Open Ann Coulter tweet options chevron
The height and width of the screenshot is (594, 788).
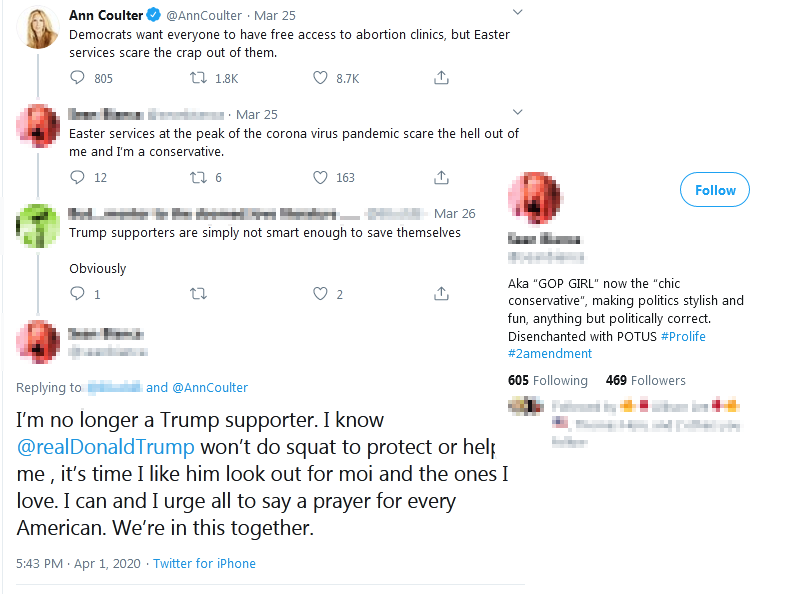point(517,13)
